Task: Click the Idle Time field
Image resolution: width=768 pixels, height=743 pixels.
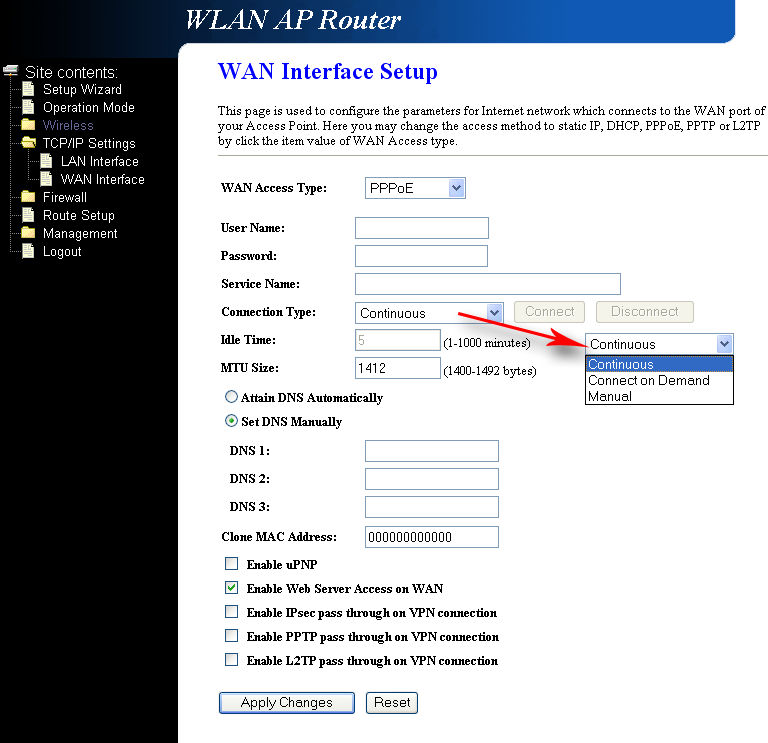Action: (398, 340)
